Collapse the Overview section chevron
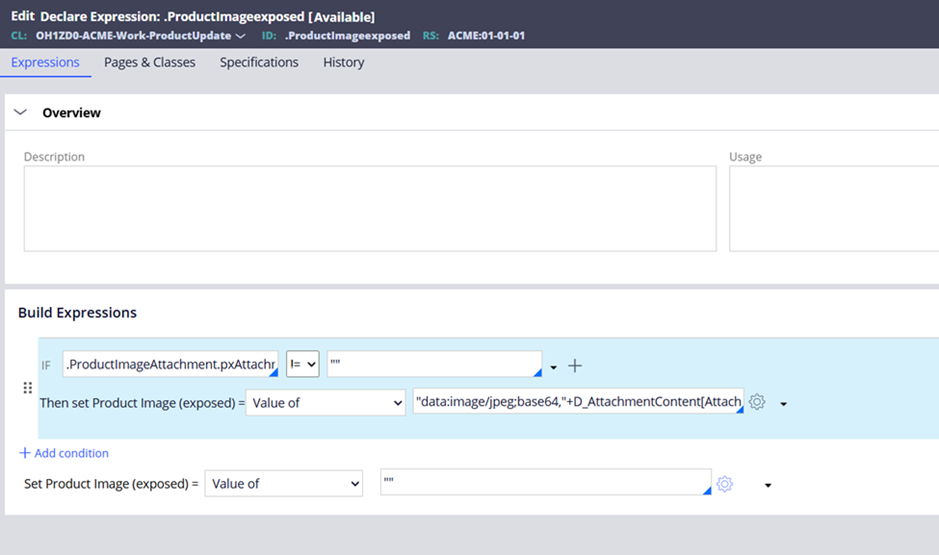This screenshot has height=555, width=939. click(20, 113)
